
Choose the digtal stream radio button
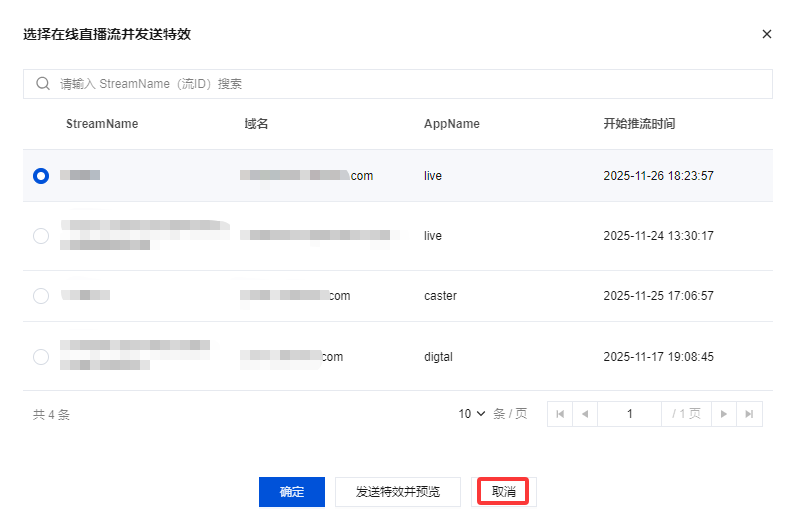[x=41, y=356]
